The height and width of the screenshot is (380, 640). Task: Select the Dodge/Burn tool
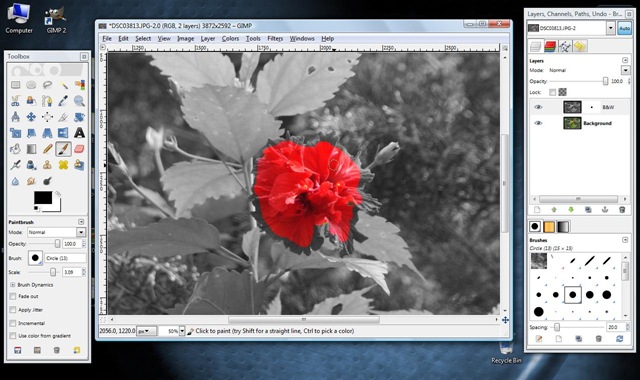coord(47,181)
